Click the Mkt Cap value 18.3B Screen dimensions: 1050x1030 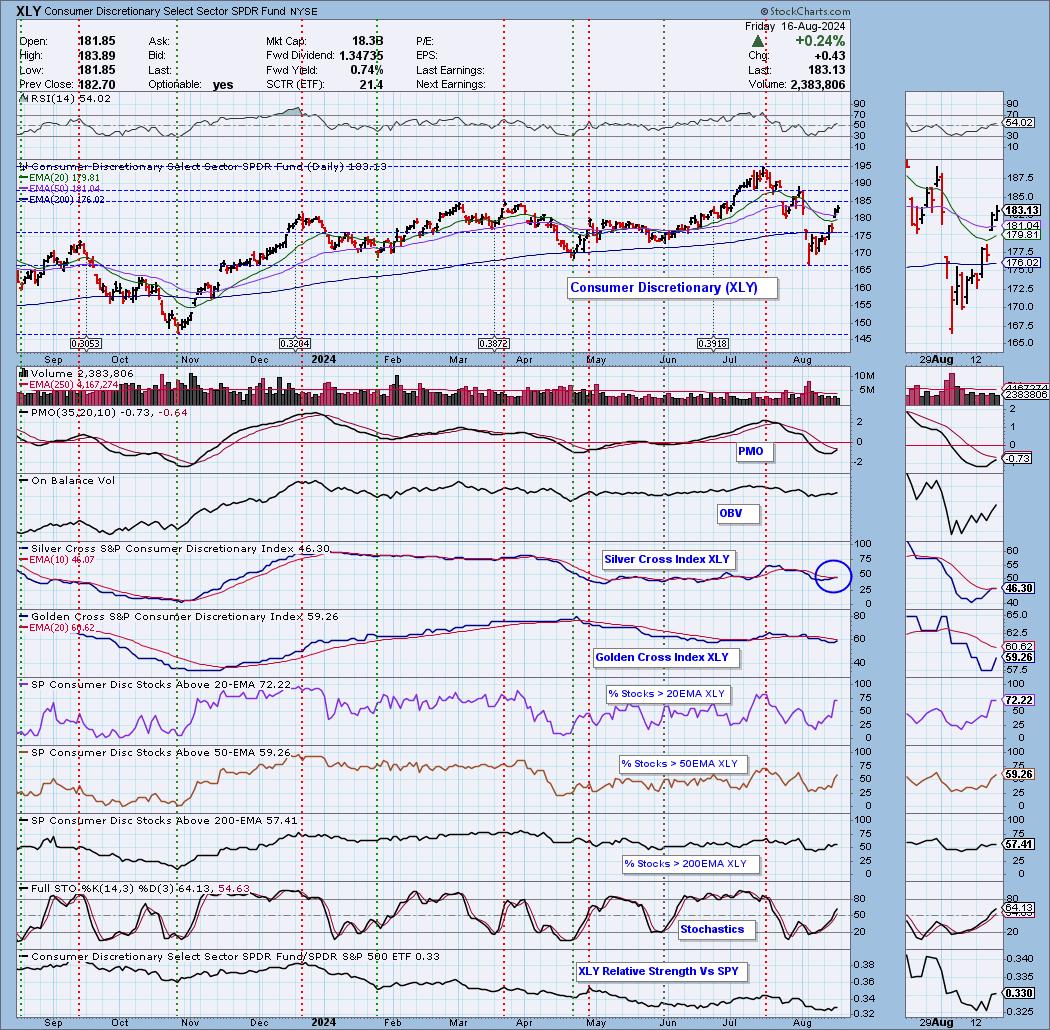368,42
